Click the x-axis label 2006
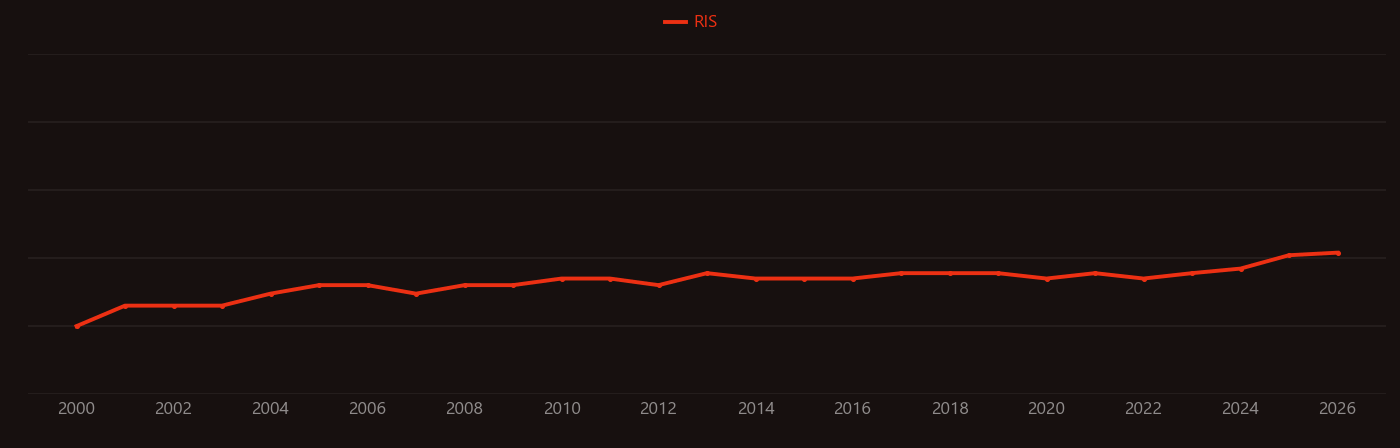The image size is (1400, 448). tap(368, 409)
